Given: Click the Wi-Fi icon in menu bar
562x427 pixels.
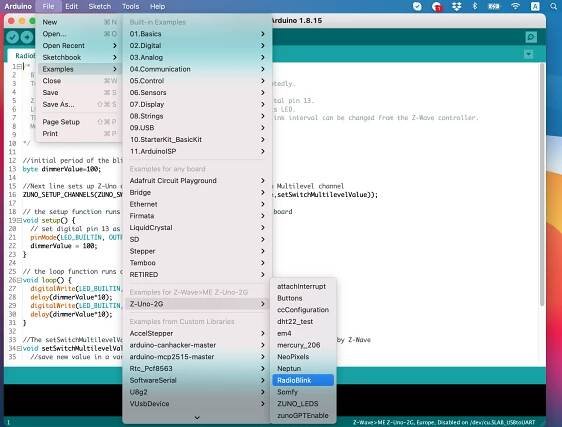Looking at the screenshot, I should pos(515,6).
